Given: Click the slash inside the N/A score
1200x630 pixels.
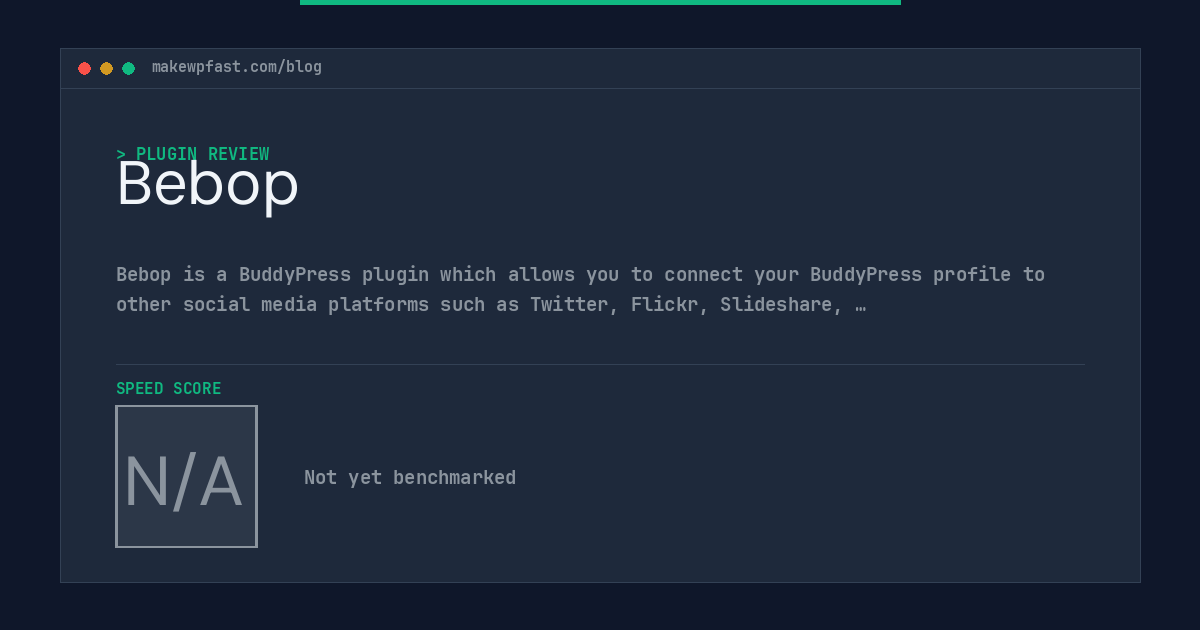Looking at the screenshot, I should click(x=185, y=482).
